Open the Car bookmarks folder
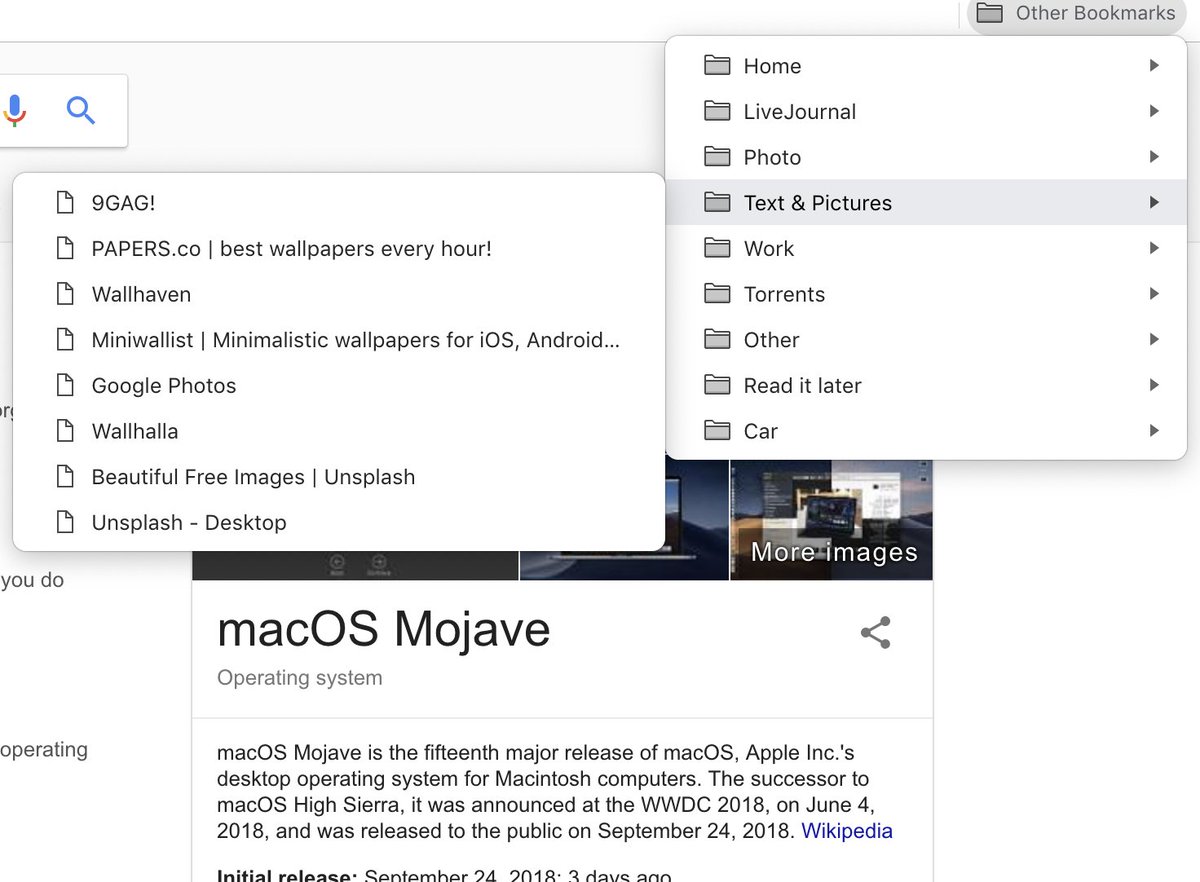 926,431
